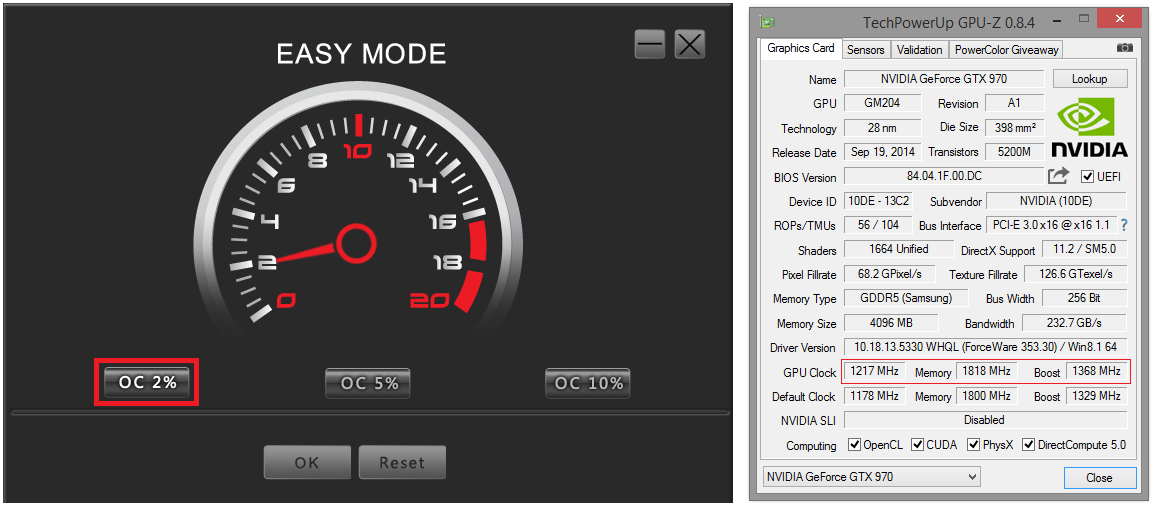Image resolution: width=1152 pixels, height=506 pixels.
Task: Toggle the DirectCompute 5.0 checkbox
Action: (1029, 445)
